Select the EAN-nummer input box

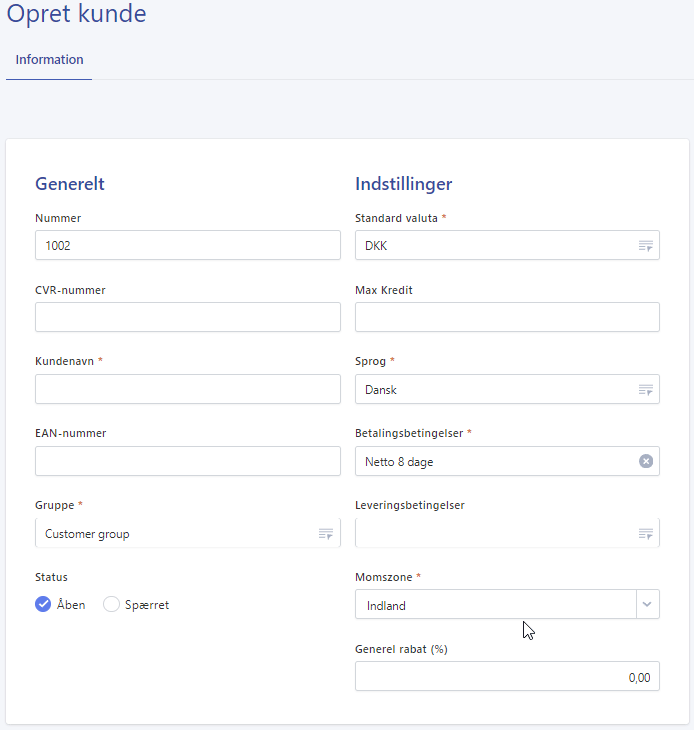tap(187, 461)
